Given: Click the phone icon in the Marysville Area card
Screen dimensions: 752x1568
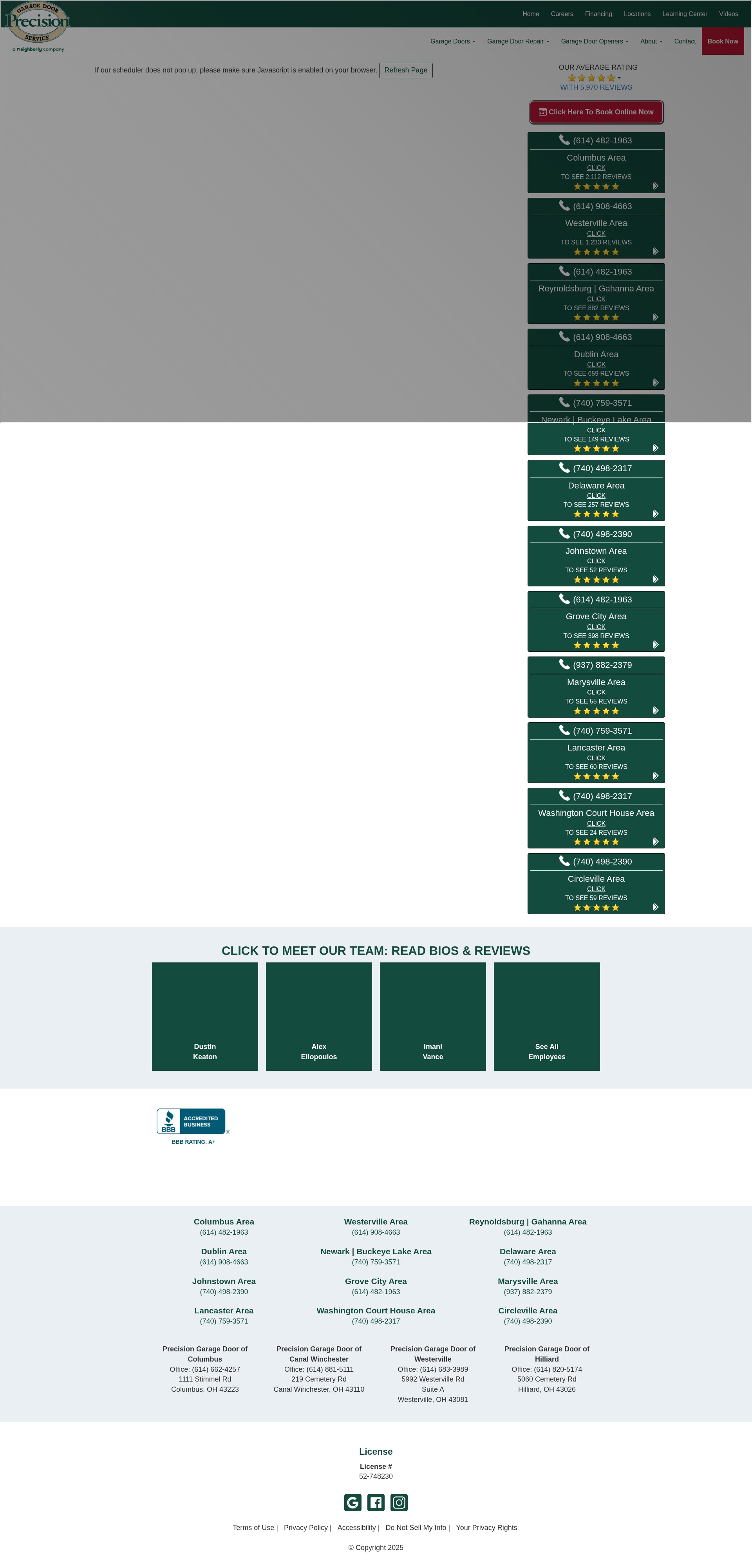Looking at the screenshot, I should pos(564,664).
